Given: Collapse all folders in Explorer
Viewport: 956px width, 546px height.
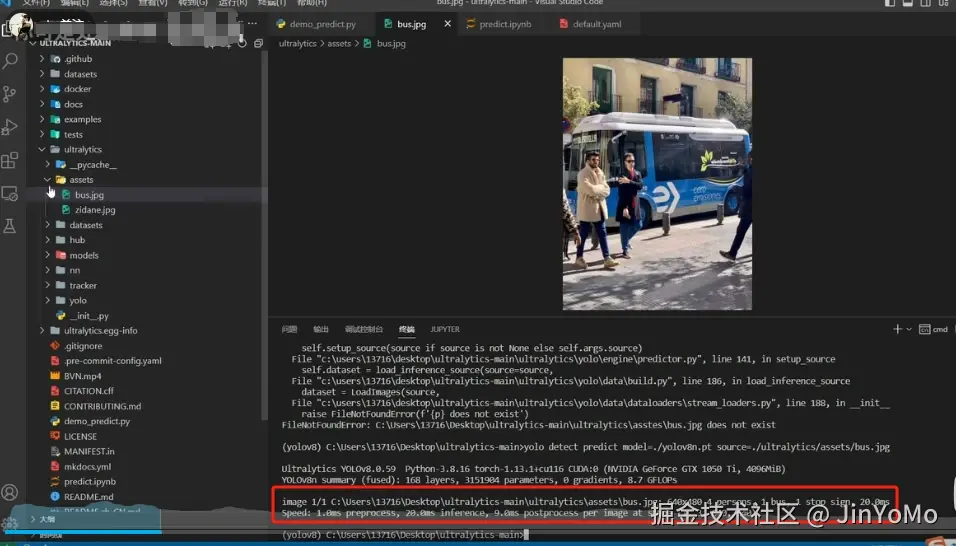Looking at the screenshot, I should [x=258, y=43].
